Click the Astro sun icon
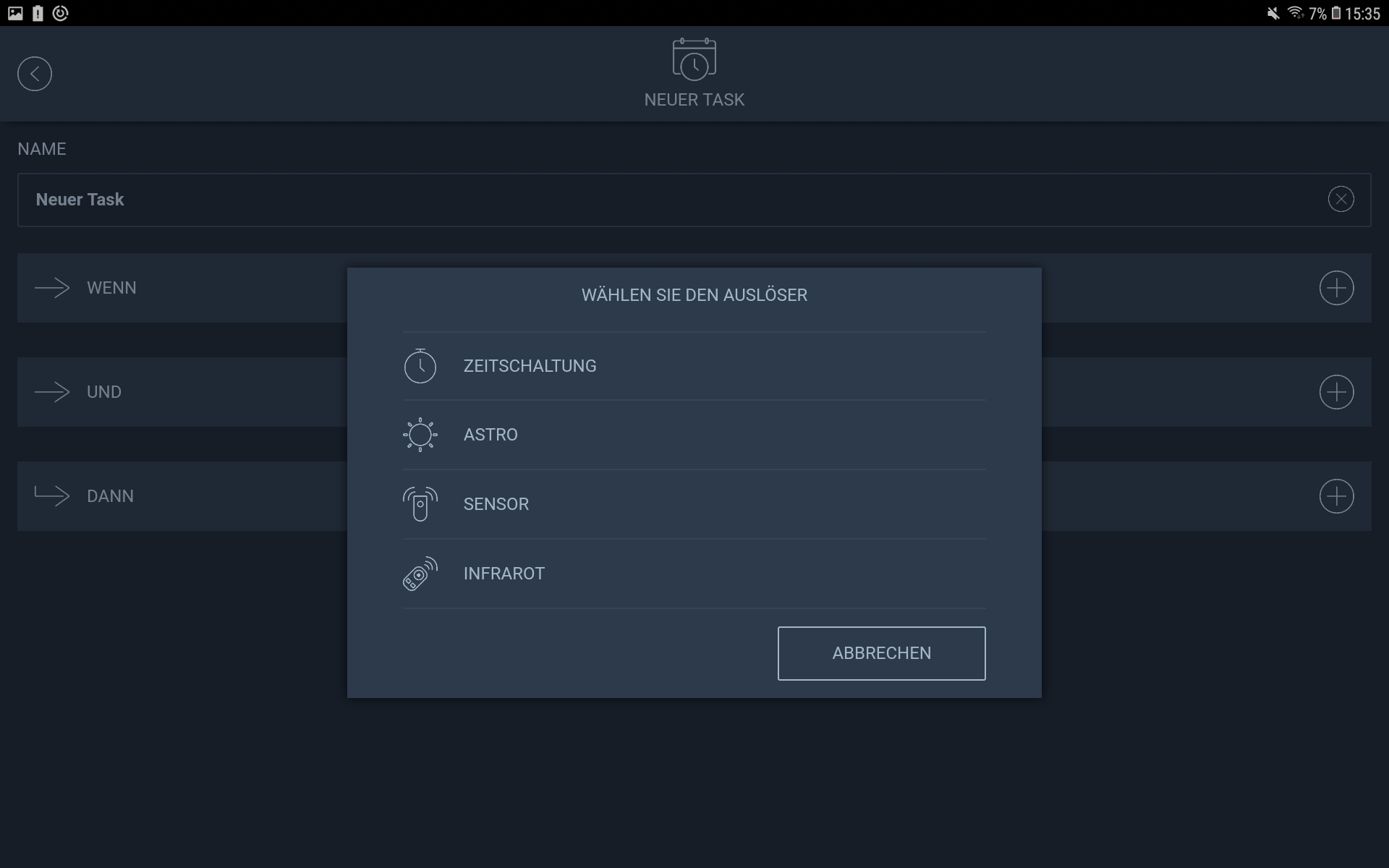Viewport: 1389px width, 868px height. 420,435
